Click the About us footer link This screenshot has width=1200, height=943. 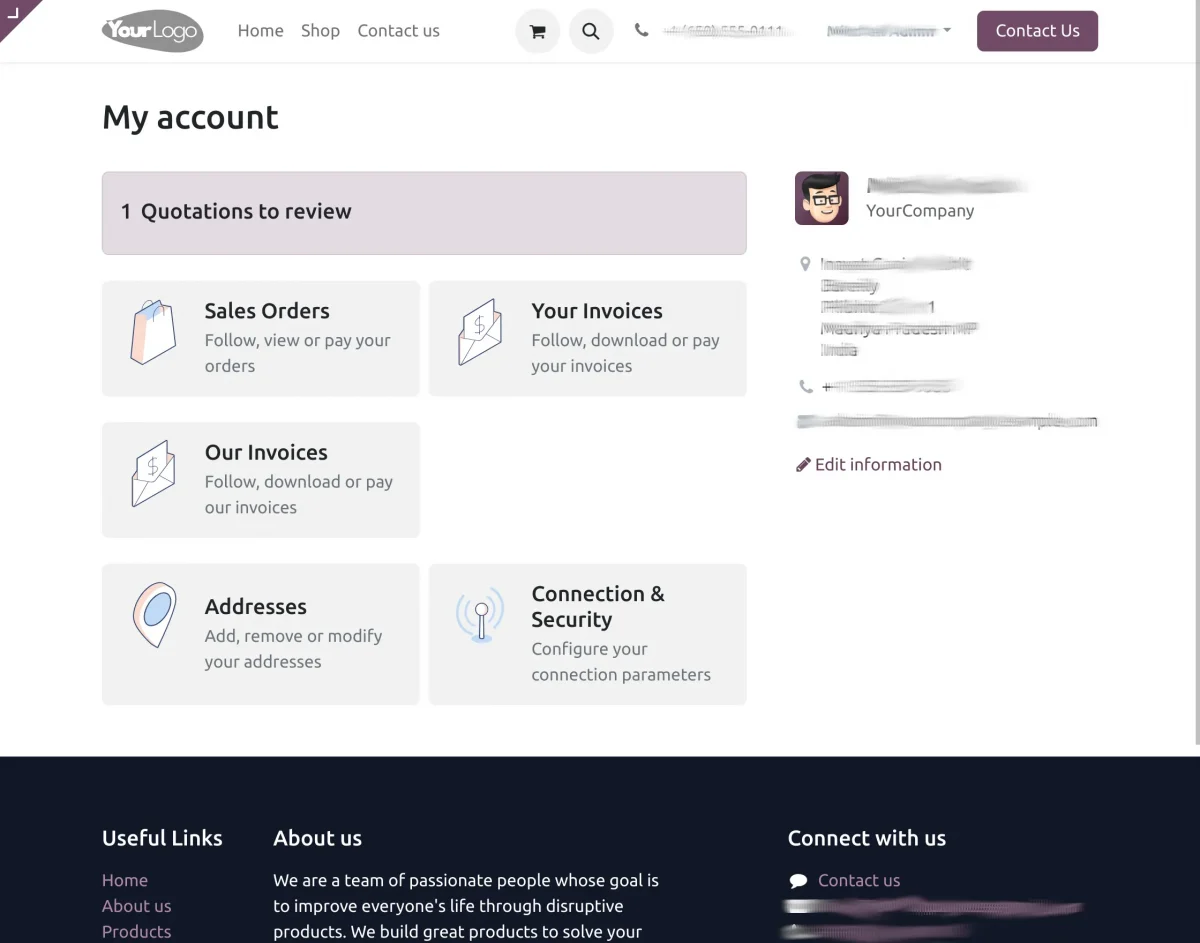pyautogui.click(x=137, y=906)
